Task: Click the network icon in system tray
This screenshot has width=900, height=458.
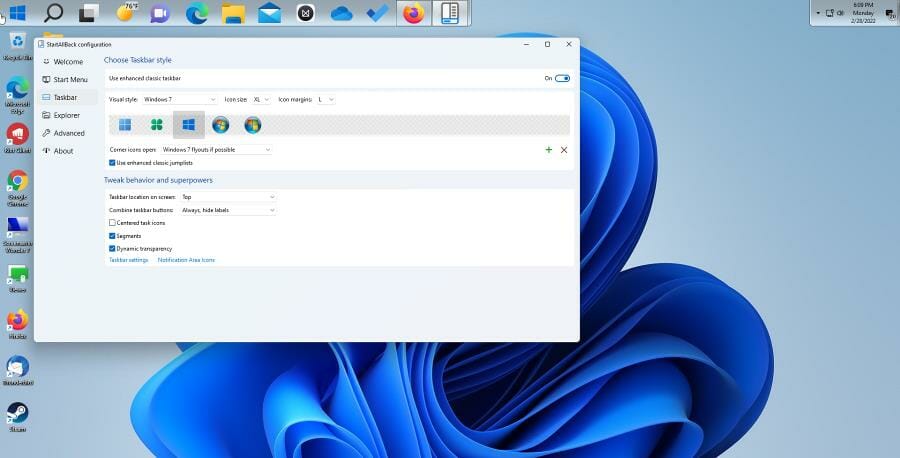Action: (830, 13)
